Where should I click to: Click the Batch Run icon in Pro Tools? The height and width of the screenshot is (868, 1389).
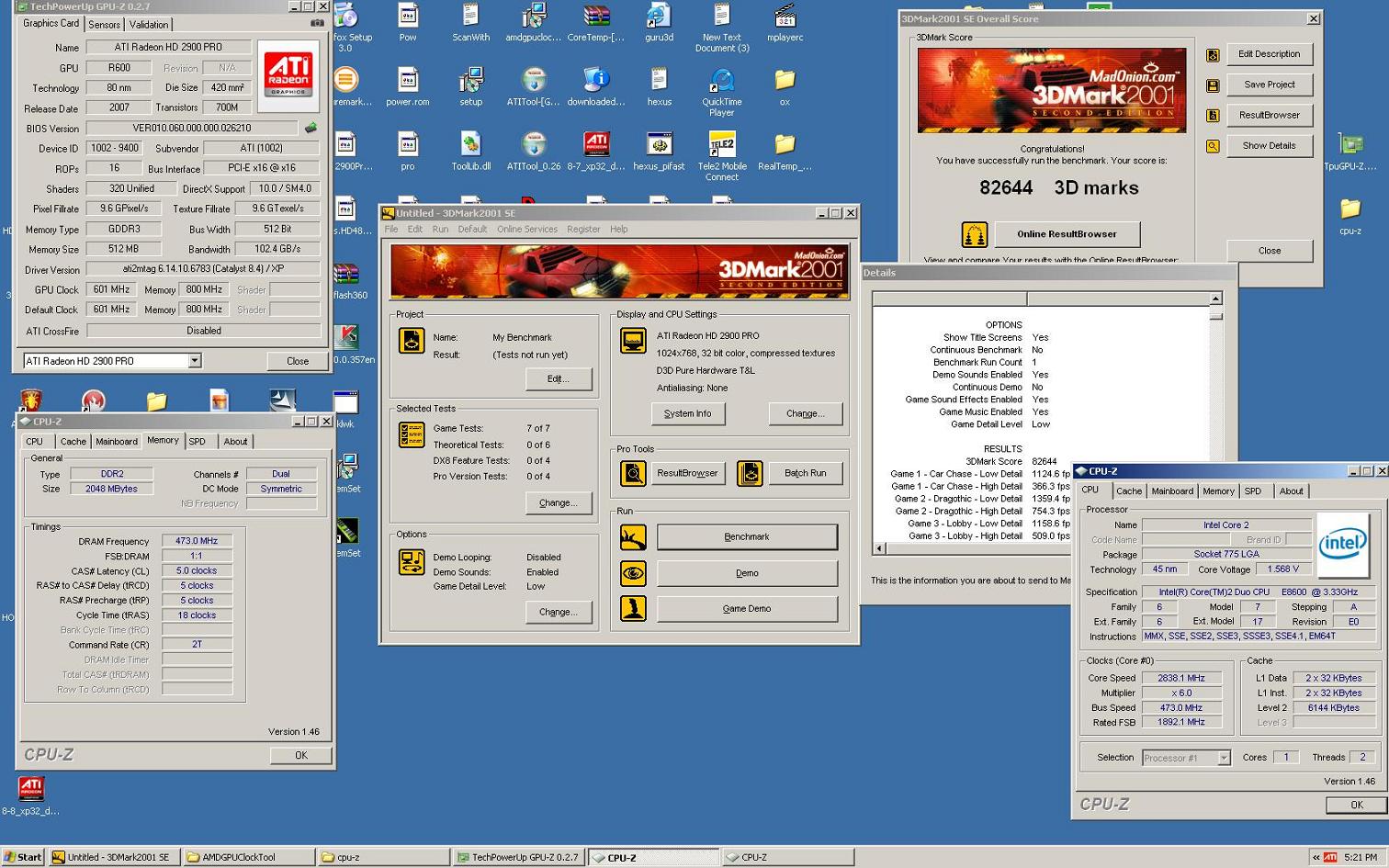point(750,473)
